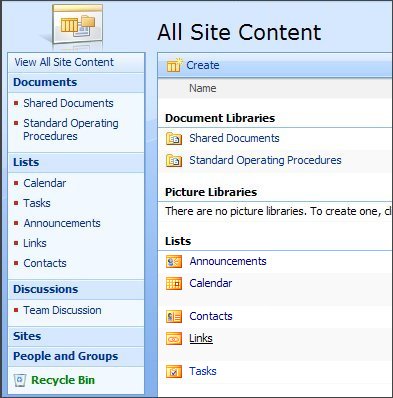This screenshot has height=398, width=393.
Task: Open the underlined Links list
Action: (x=201, y=338)
